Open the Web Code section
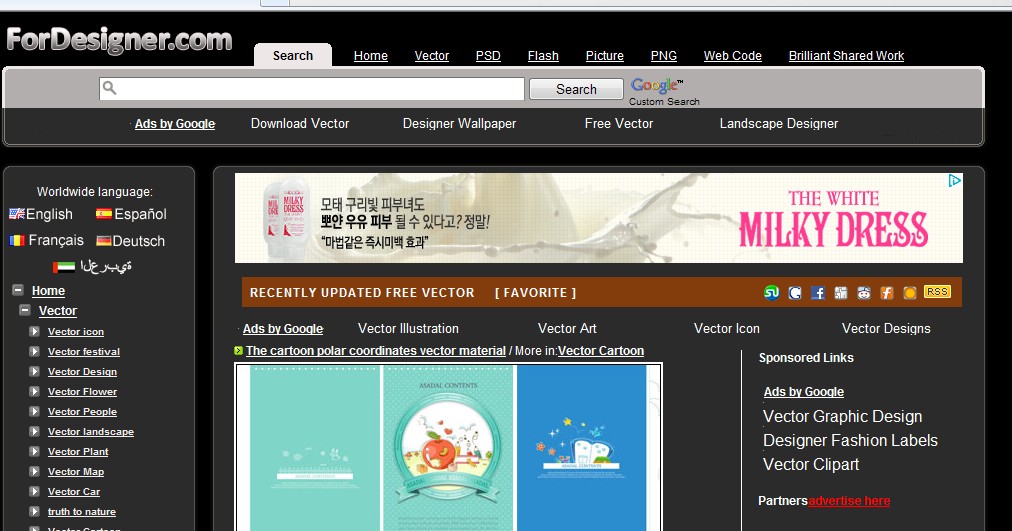 (x=733, y=56)
